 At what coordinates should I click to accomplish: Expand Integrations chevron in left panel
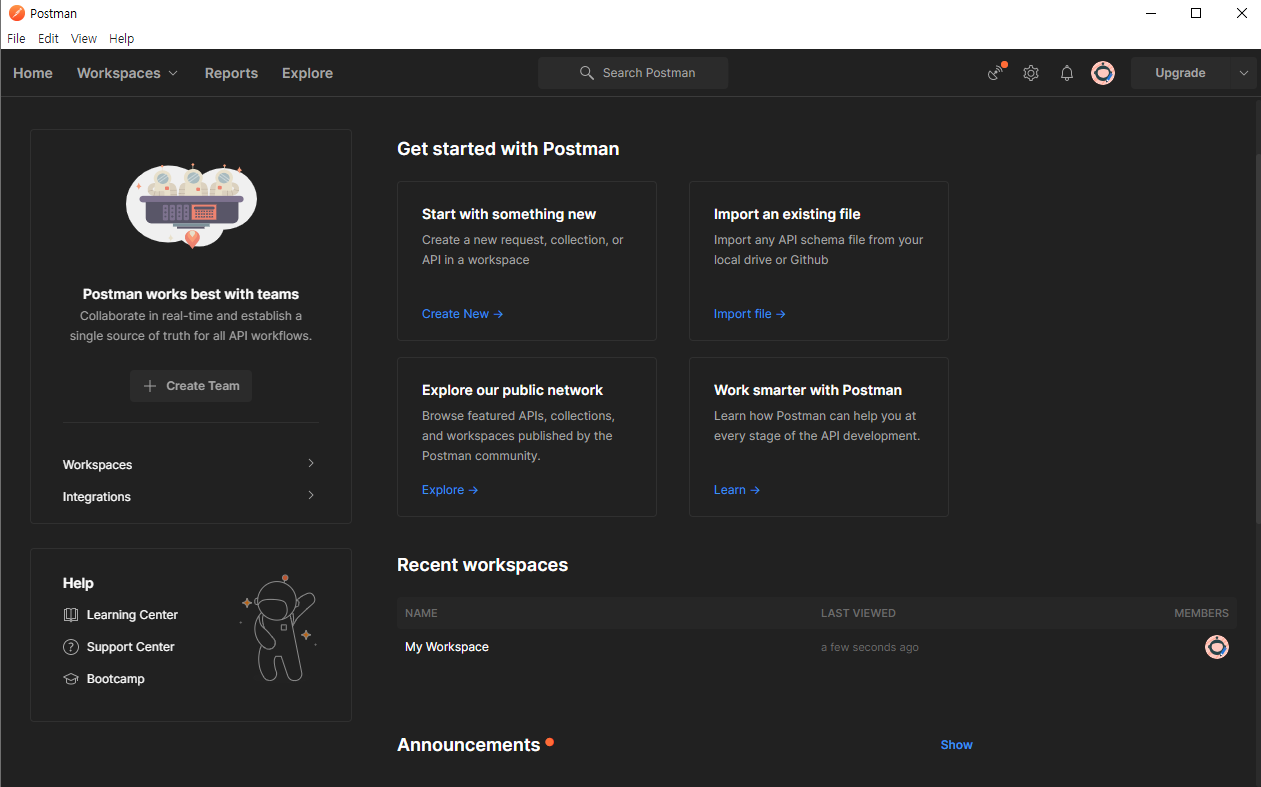coord(311,496)
